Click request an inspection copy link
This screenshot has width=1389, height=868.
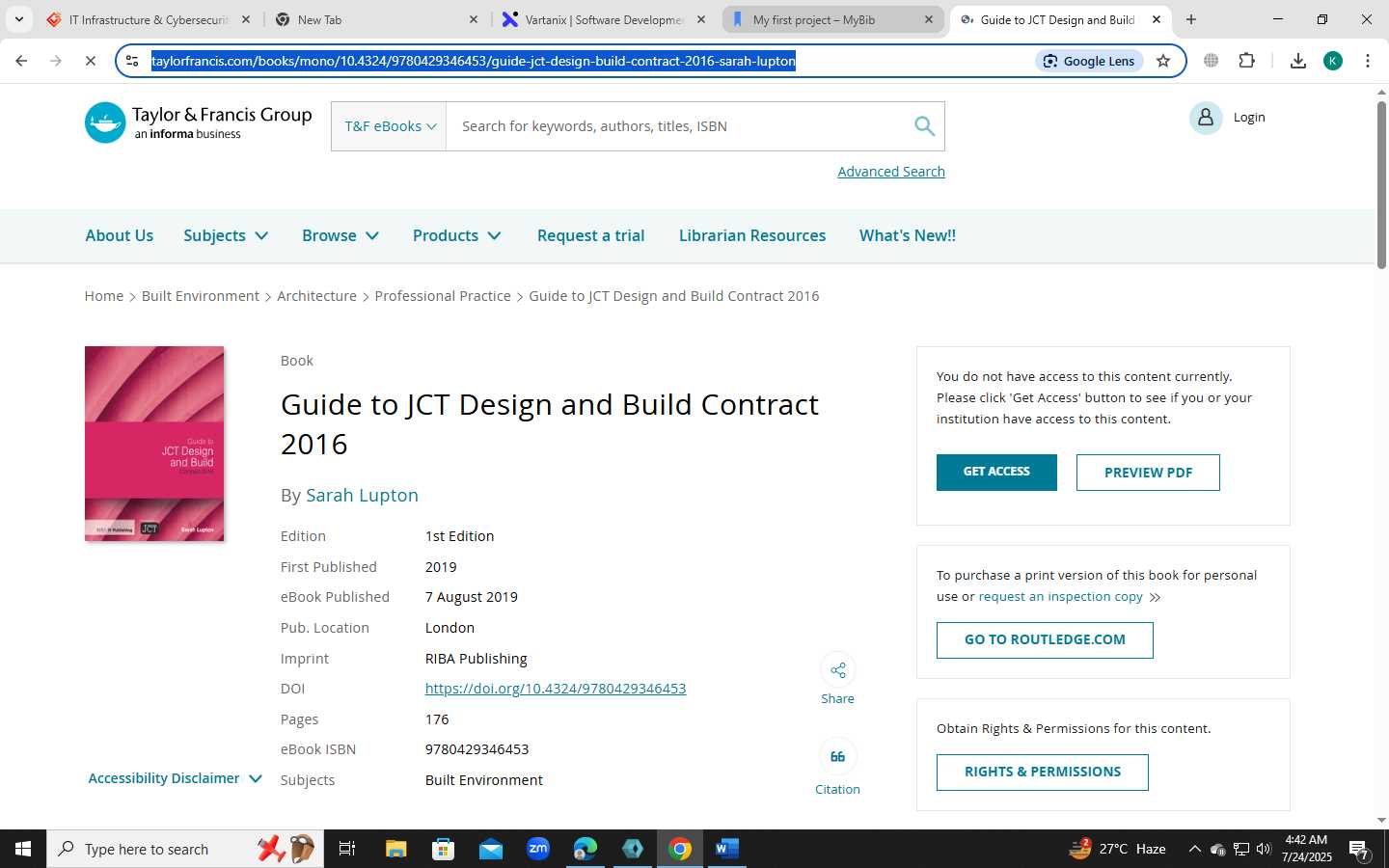(x=1060, y=597)
